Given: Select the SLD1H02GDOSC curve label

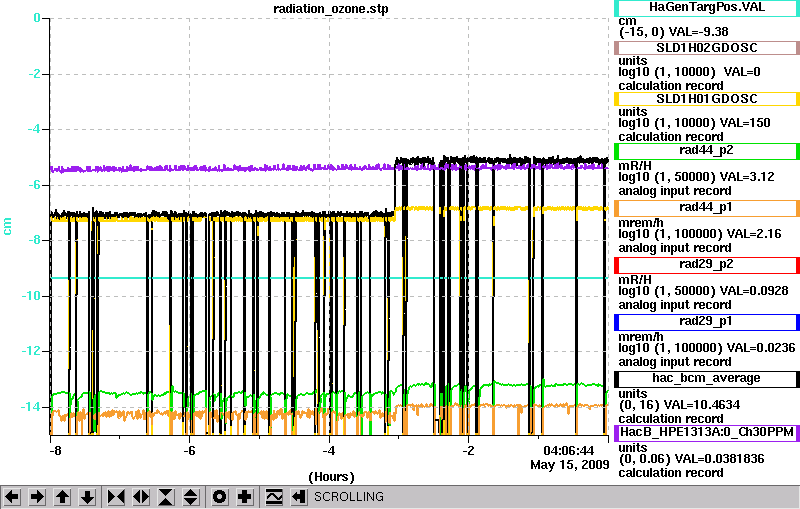Looking at the screenshot, I should coord(707,48).
